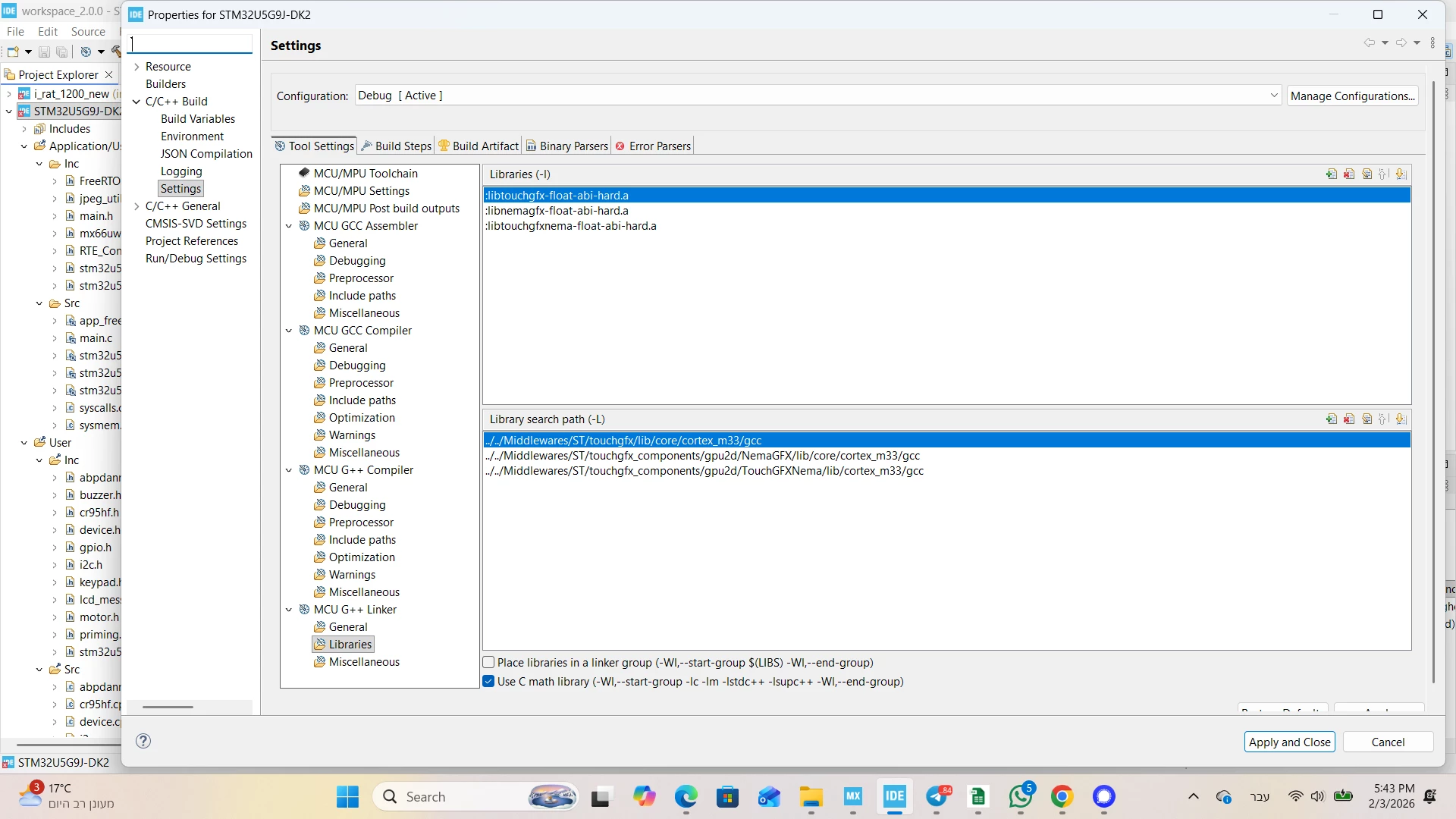Open the Source menu in IDE window

click(88, 32)
